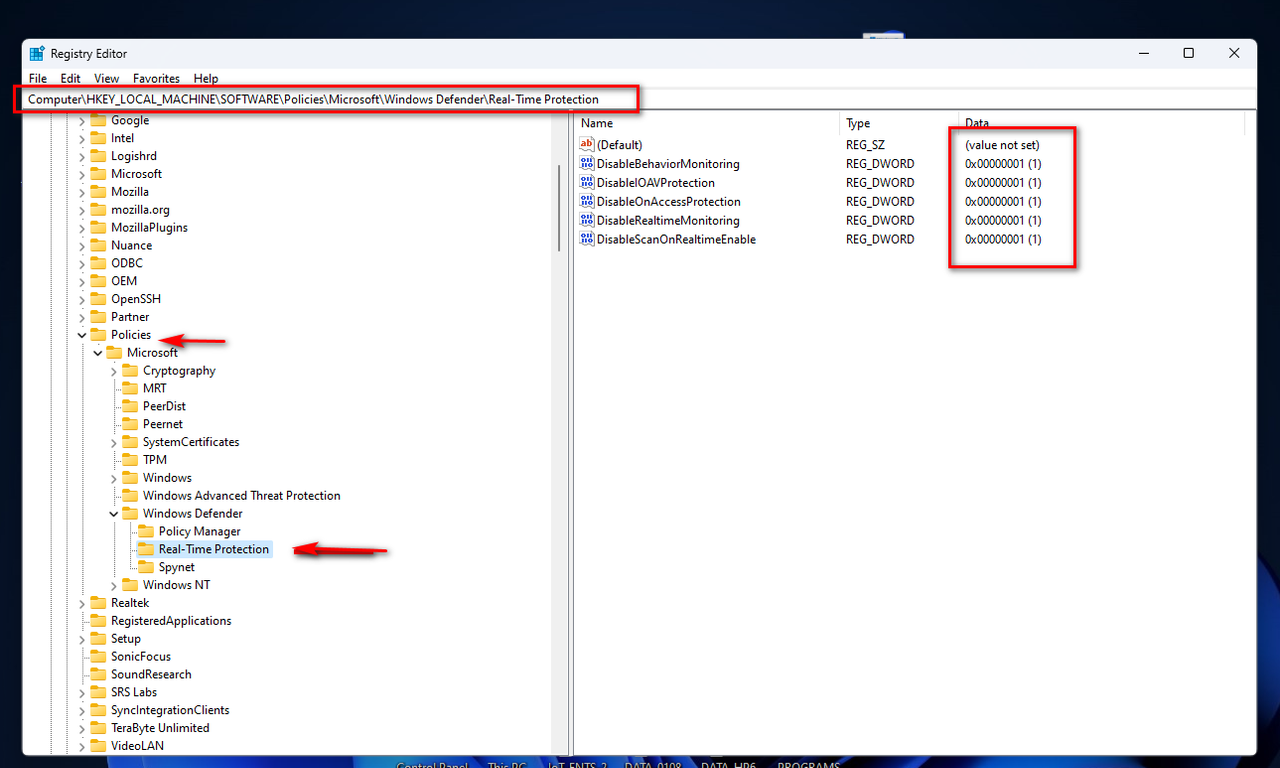The height and width of the screenshot is (768, 1280).
Task: Click the DisableOnAccessProtection DWORD value icon
Action: pos(587,202)
